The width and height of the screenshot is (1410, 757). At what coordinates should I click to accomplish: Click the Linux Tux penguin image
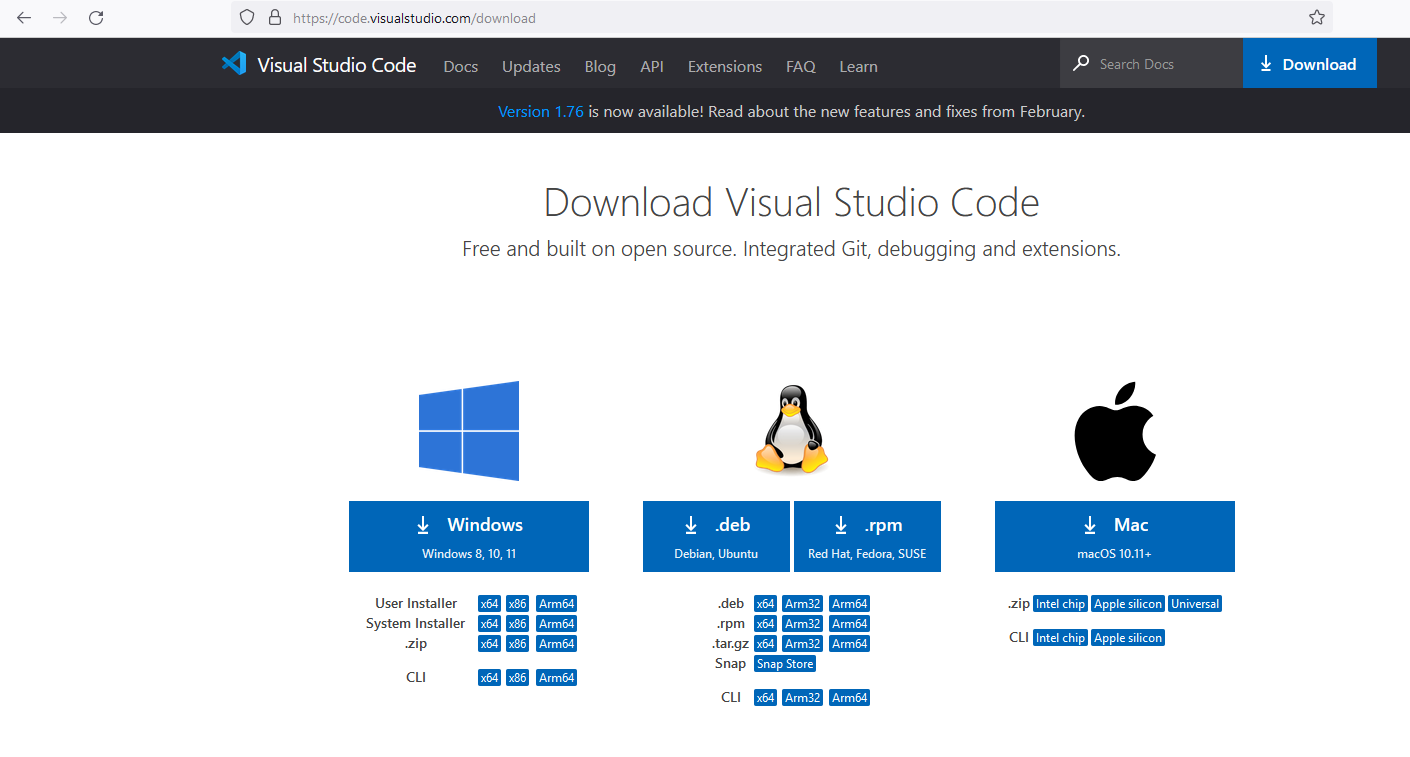(792, 429)
